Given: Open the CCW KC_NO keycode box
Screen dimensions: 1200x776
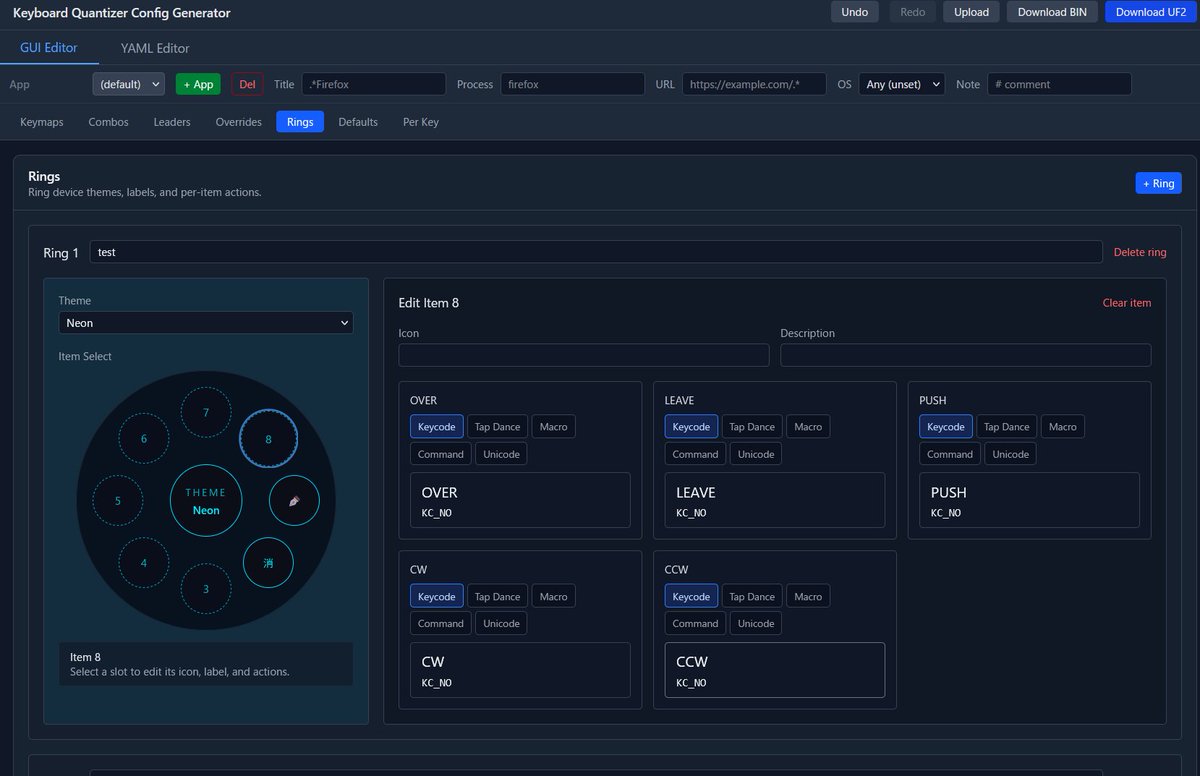Looking at the screenshot, I should point(775,670).
